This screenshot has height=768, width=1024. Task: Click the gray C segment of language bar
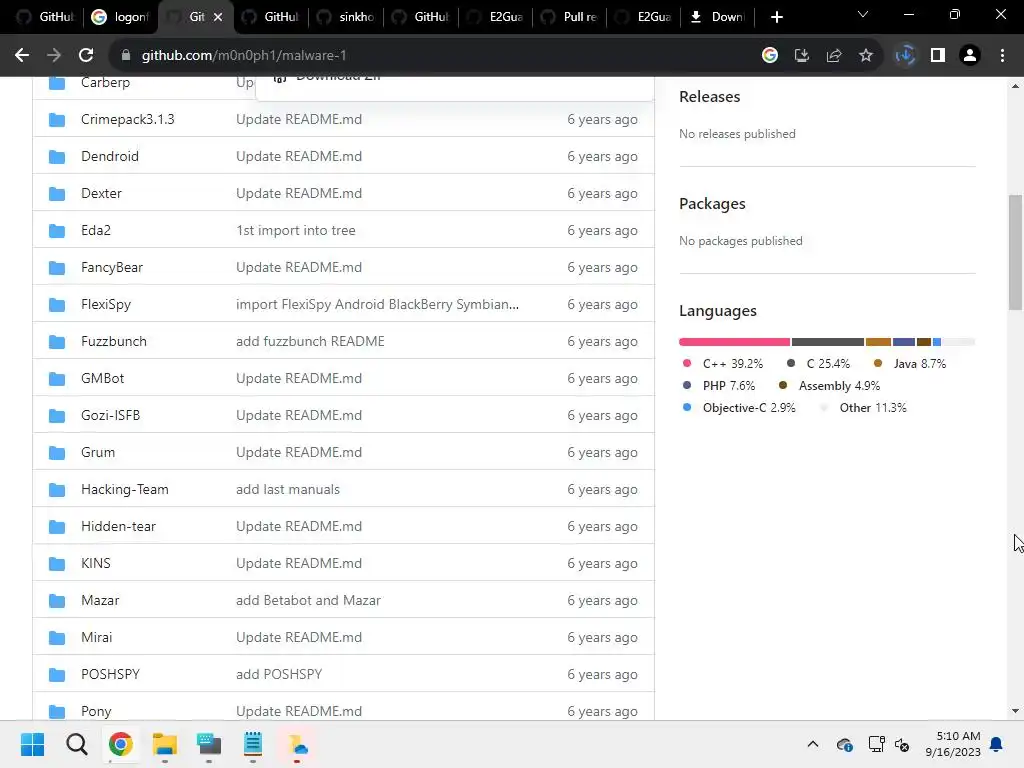pyautogui.click(x=827, y=342)
